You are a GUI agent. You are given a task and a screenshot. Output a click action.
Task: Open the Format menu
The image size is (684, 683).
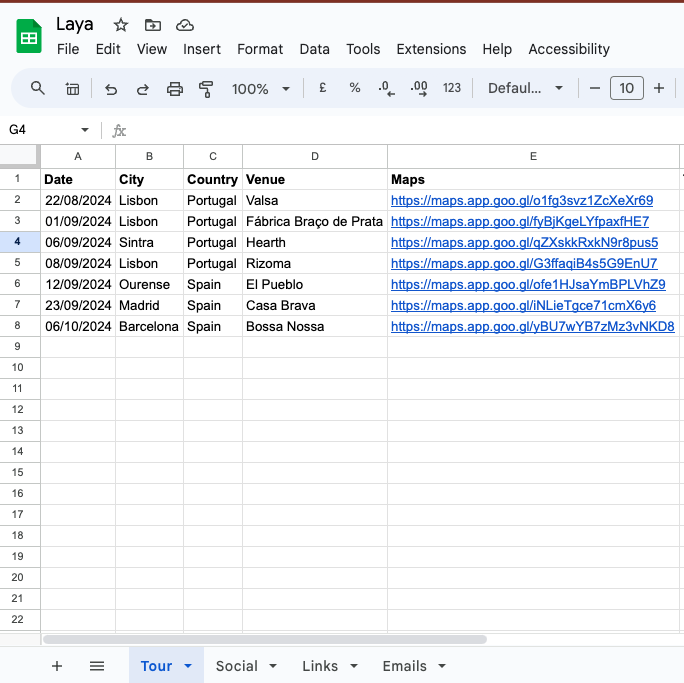tap(260, 49)
